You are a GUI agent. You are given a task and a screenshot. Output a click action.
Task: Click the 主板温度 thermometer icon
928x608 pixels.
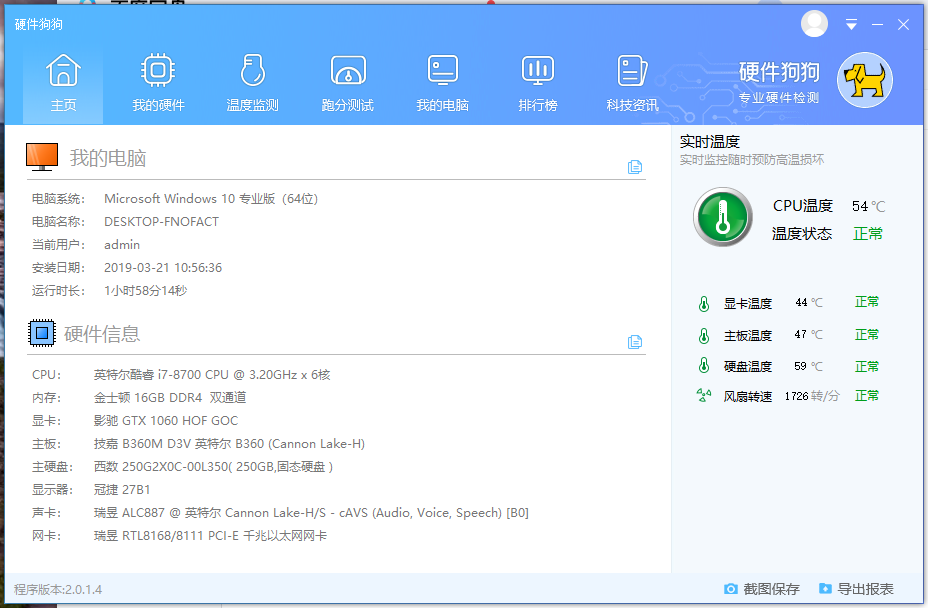(704, 336)
